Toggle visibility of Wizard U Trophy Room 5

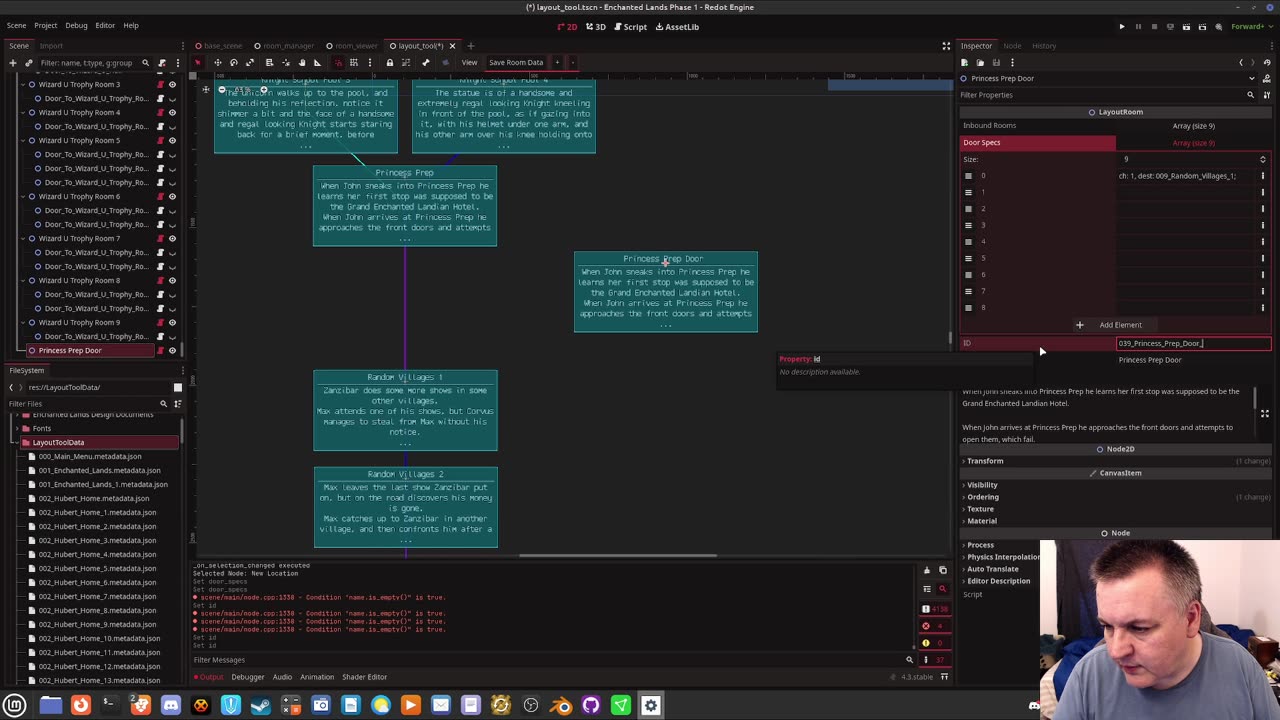click(172, 140)
